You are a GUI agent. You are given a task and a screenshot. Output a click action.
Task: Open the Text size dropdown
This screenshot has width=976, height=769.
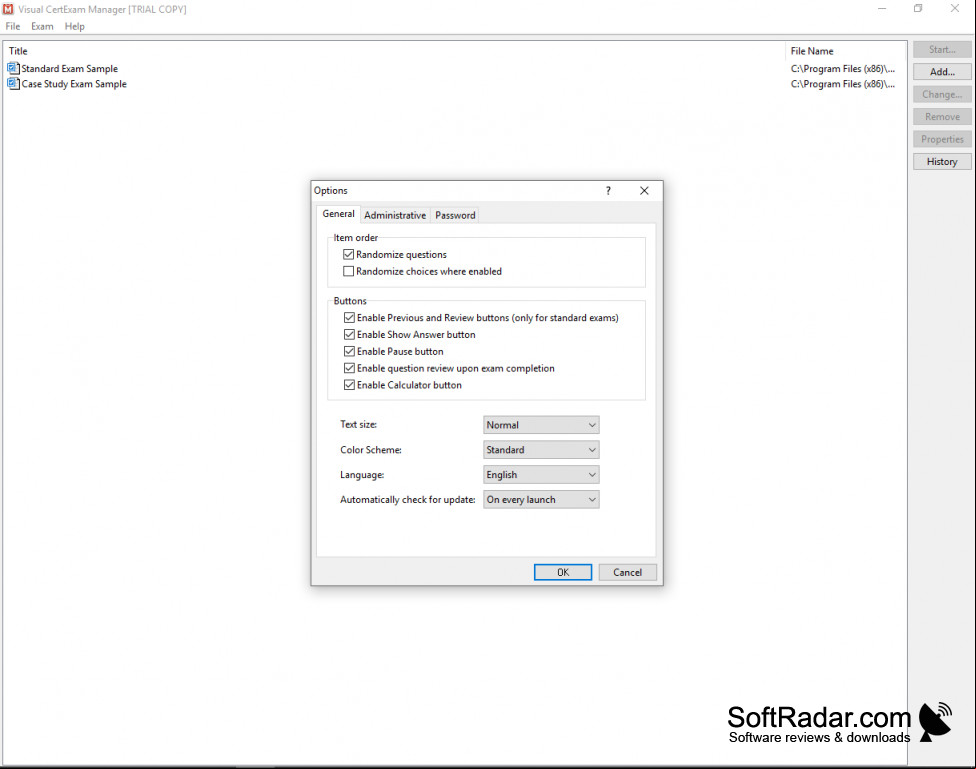point(541,425)
